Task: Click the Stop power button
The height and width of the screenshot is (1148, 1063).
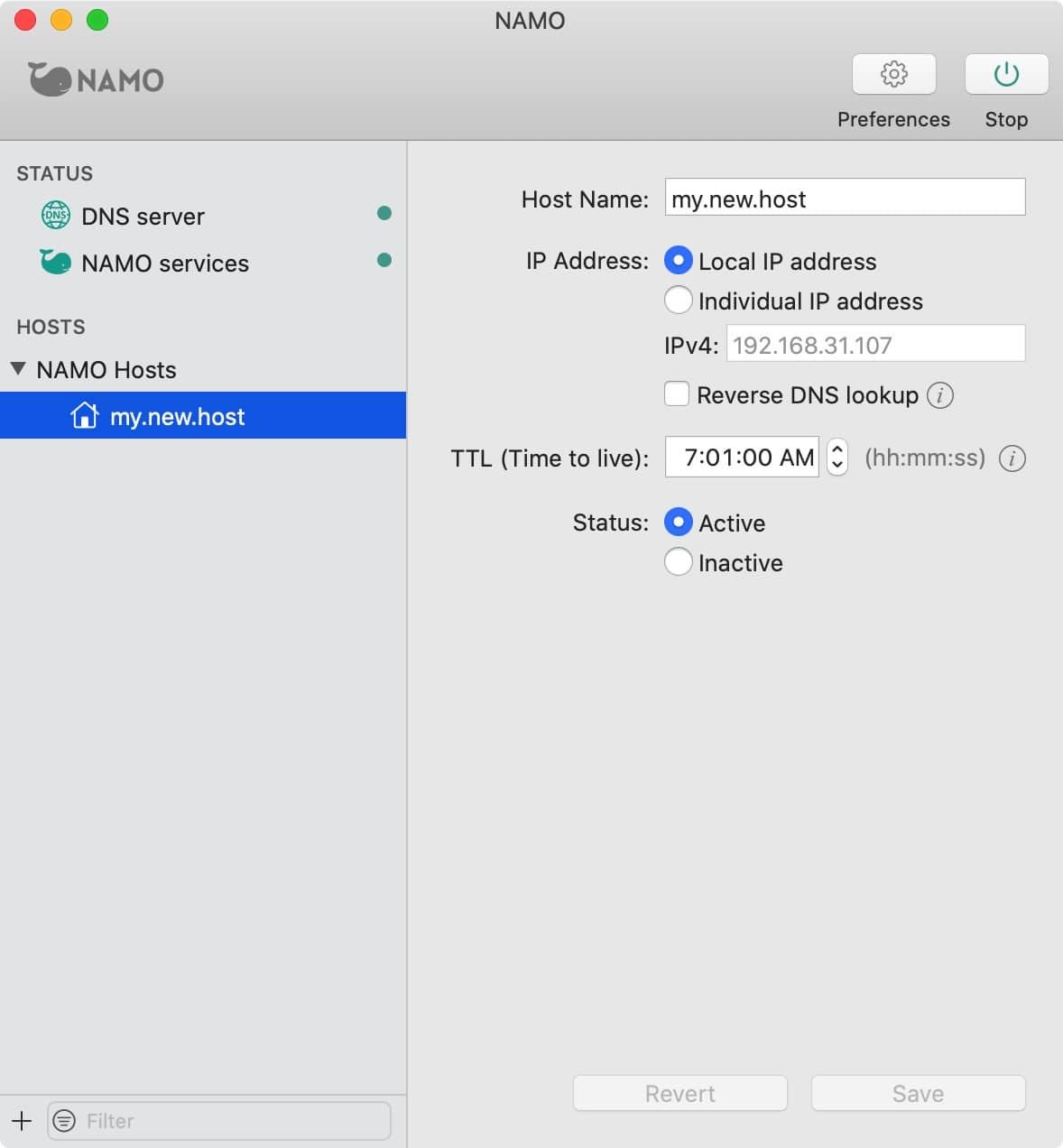Action: point(1006,74)
